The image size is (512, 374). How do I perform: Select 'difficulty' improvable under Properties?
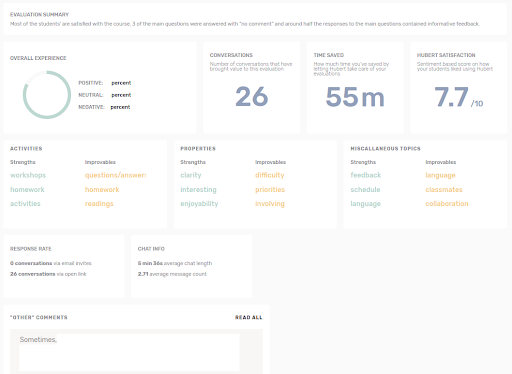(x=270, y=175)
